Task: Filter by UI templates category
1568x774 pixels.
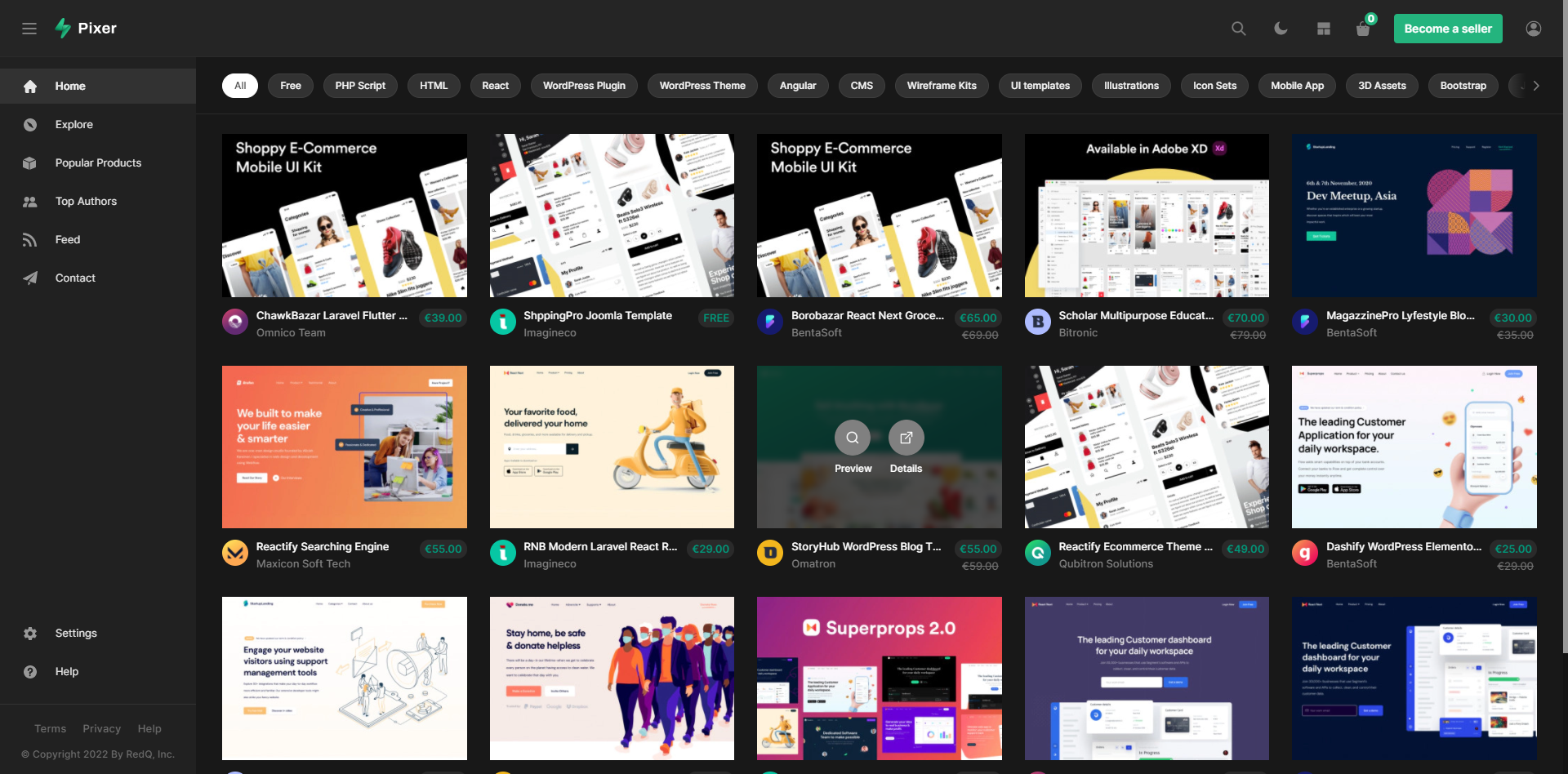Action: [1040, 86]
